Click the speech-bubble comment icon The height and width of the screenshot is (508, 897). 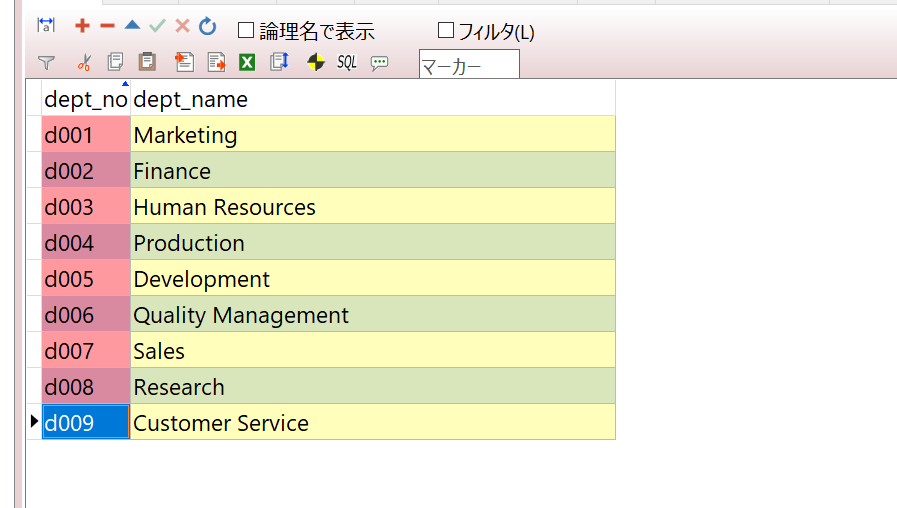379,62
